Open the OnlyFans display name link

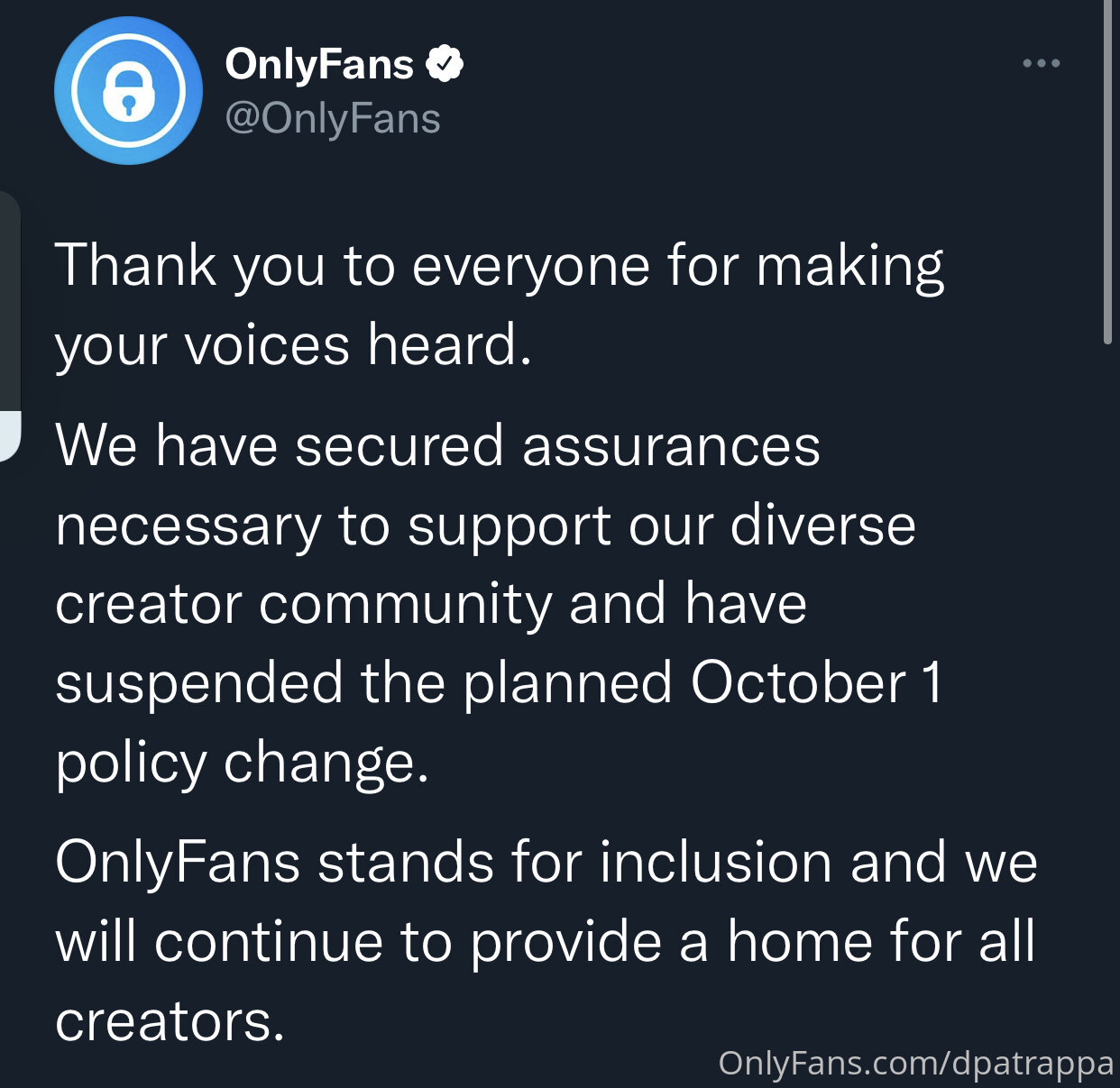click(x=319, y=64)
